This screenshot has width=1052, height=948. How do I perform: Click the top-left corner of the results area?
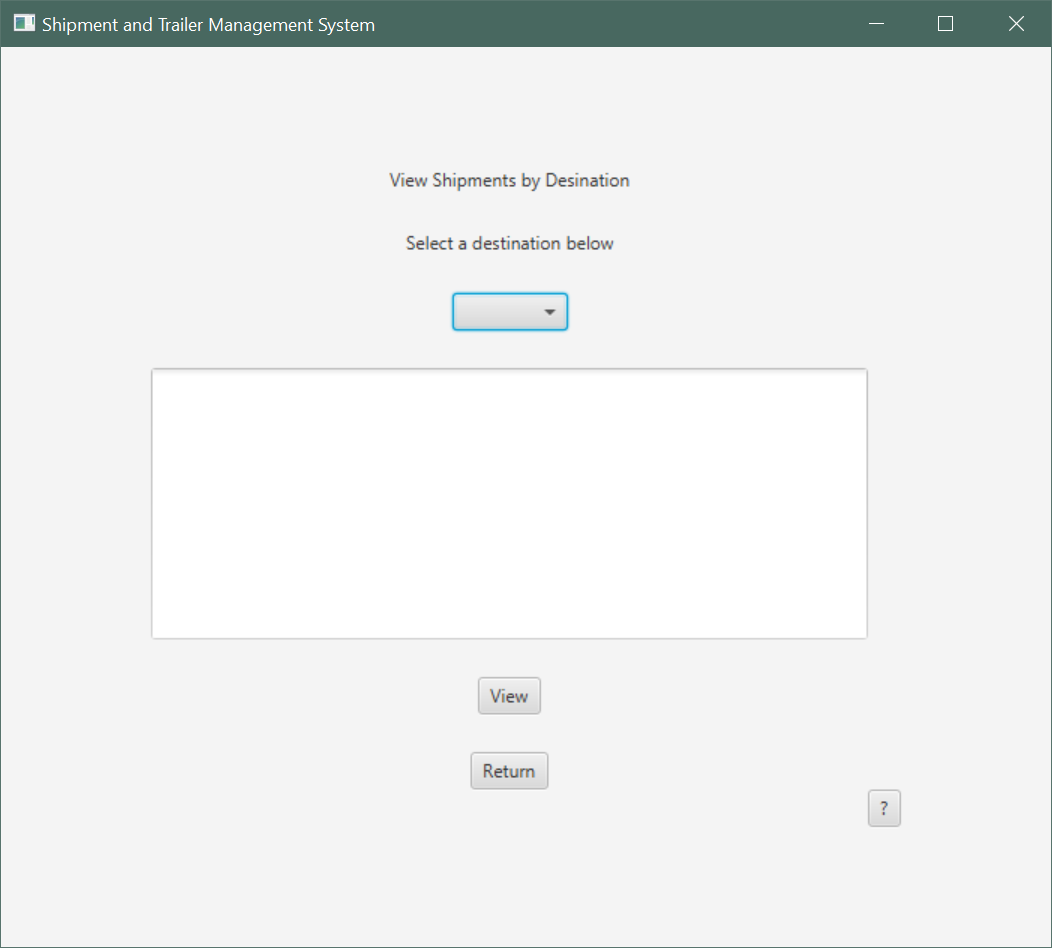[x=158, y=376]
